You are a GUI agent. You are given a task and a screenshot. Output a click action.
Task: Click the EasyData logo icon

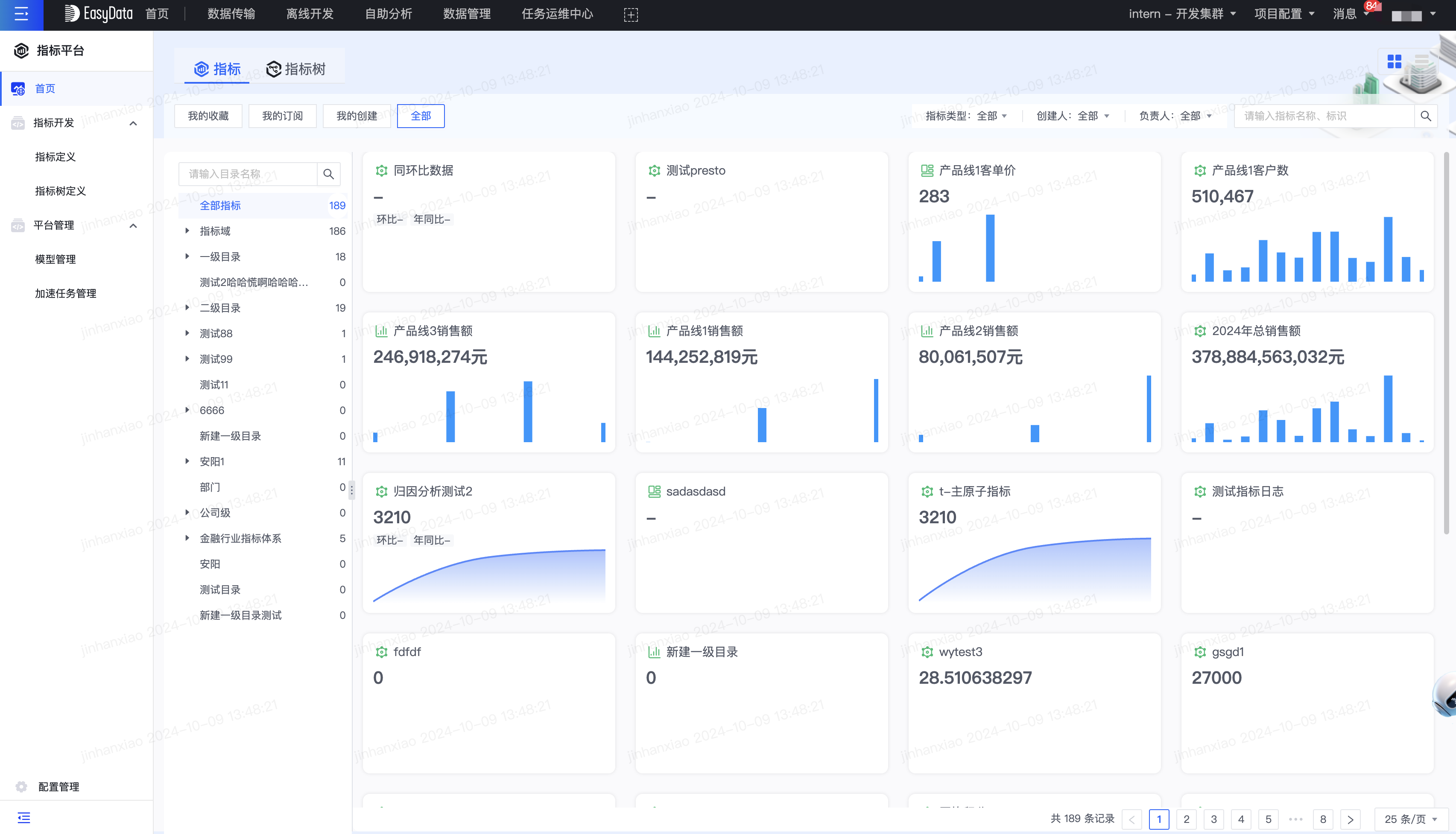[72, 13]
